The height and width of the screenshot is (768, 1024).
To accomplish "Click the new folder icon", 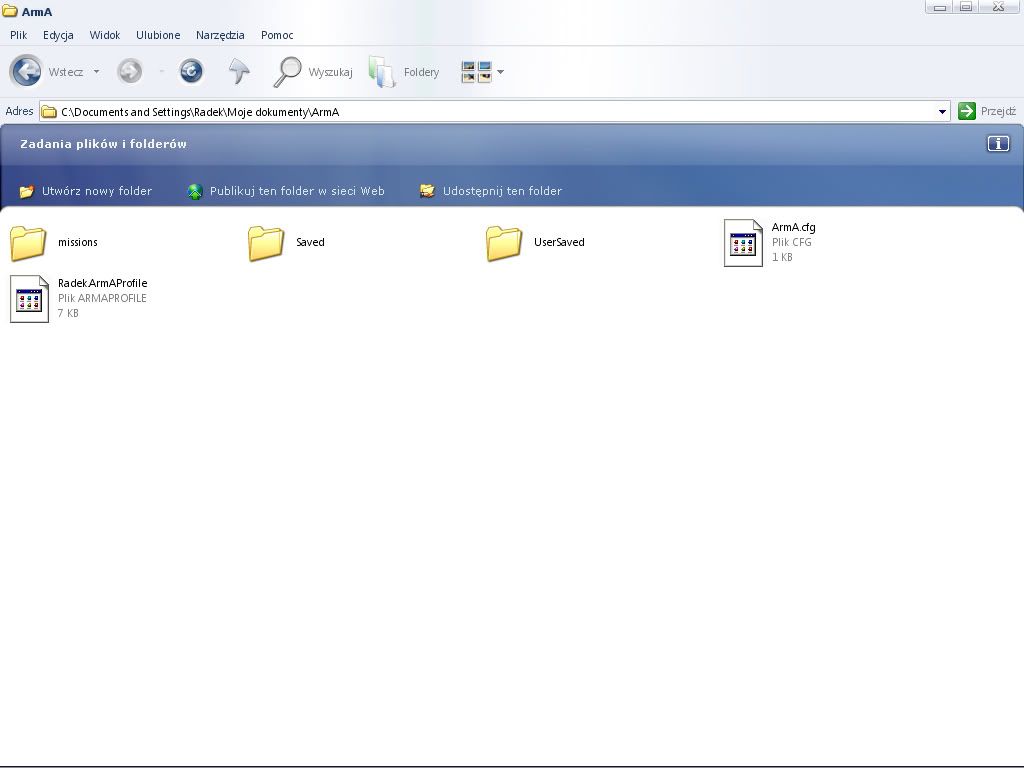I will point(26,191).
